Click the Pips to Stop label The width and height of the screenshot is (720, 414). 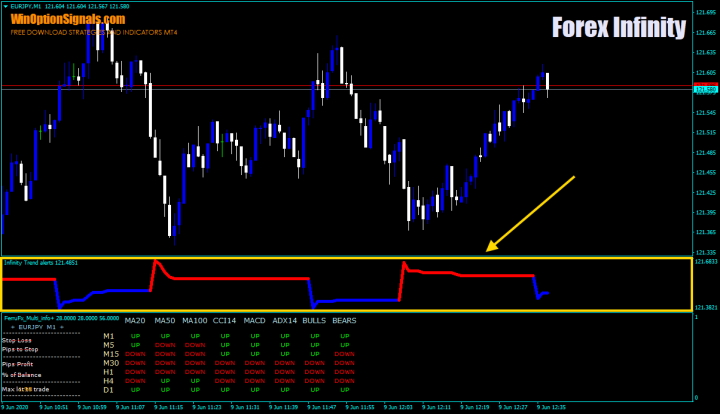[20, 349]
